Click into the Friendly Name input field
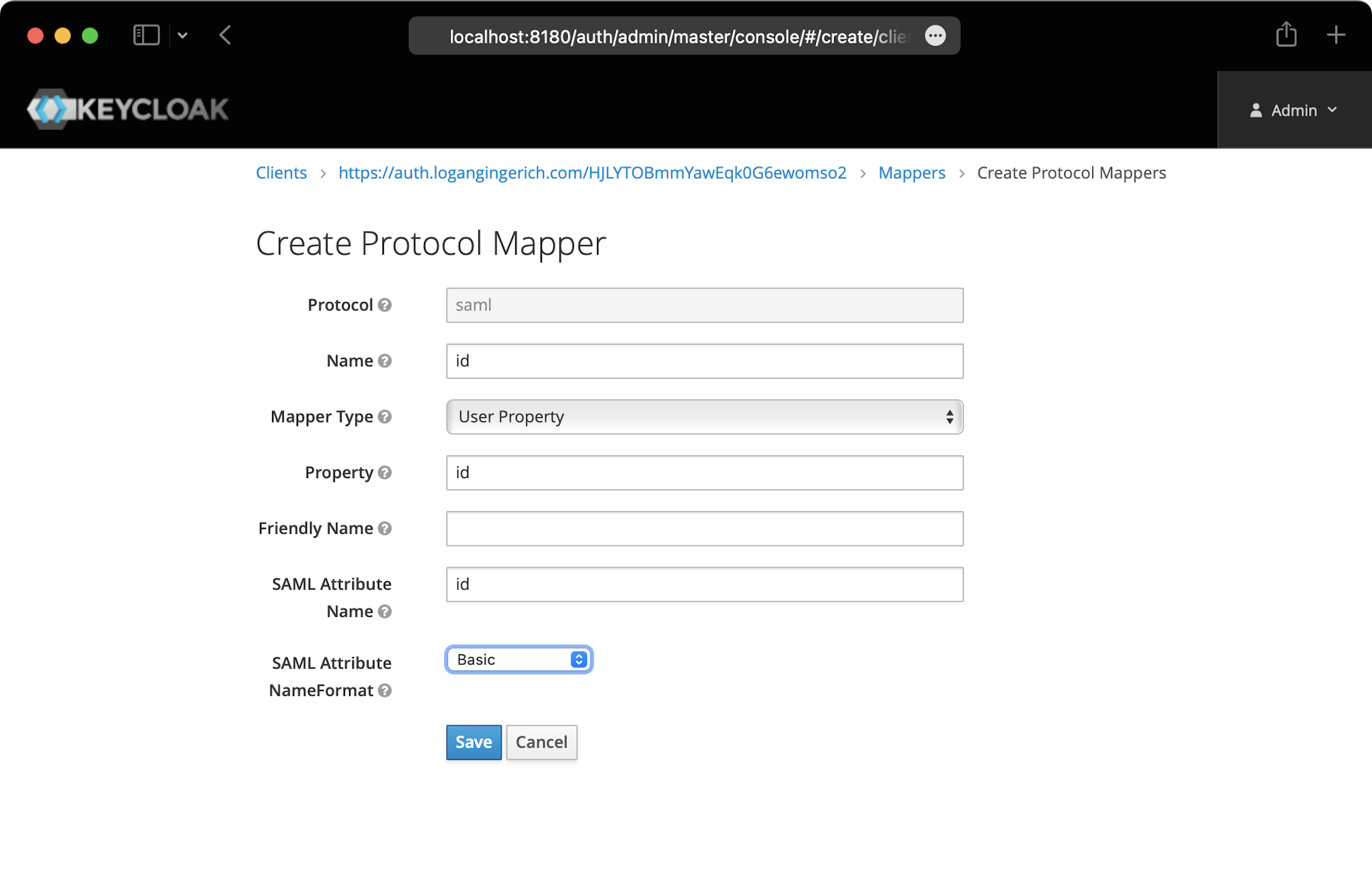Image resolution: width=1372 pixels, height=876 pixels. pos(704,528)
